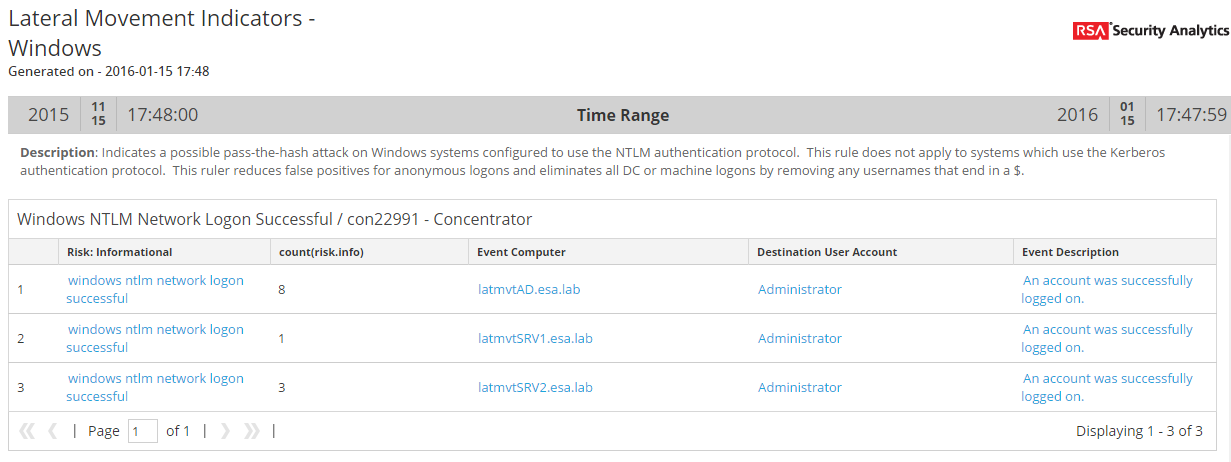Go to first page of results
1231x462 pixels.
pos(27,431)
